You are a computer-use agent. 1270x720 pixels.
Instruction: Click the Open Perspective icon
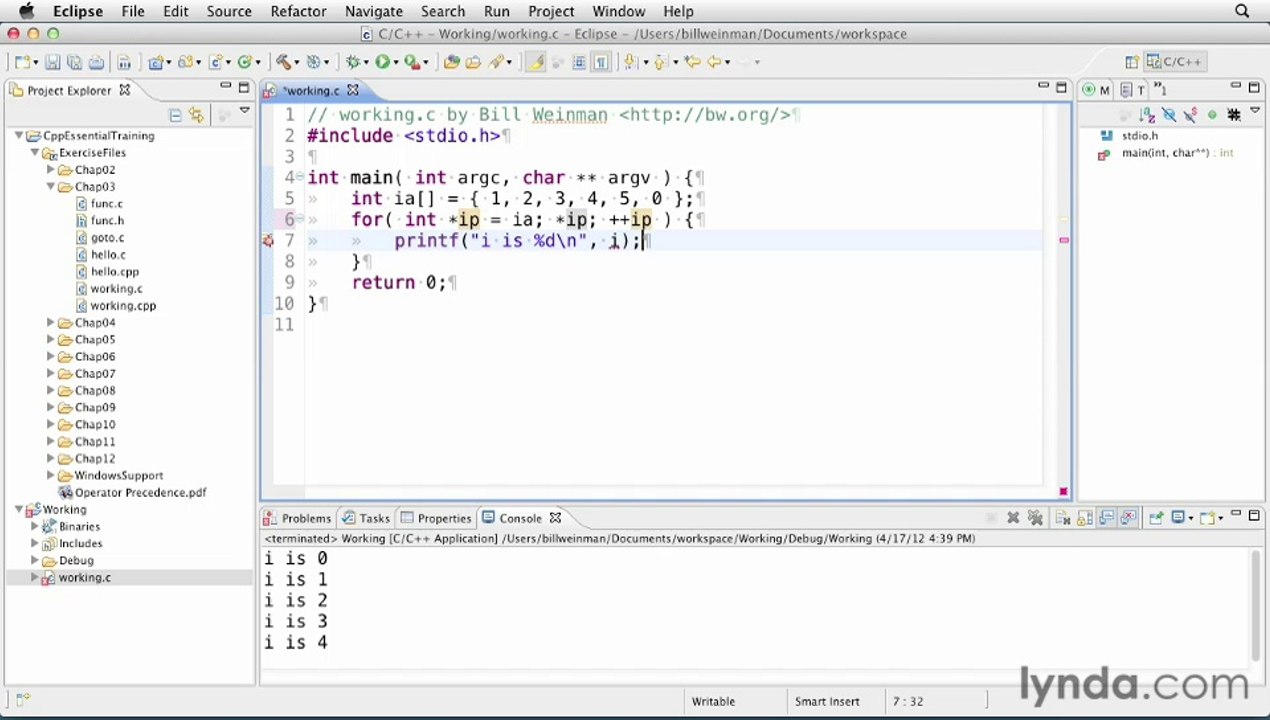1133,62
